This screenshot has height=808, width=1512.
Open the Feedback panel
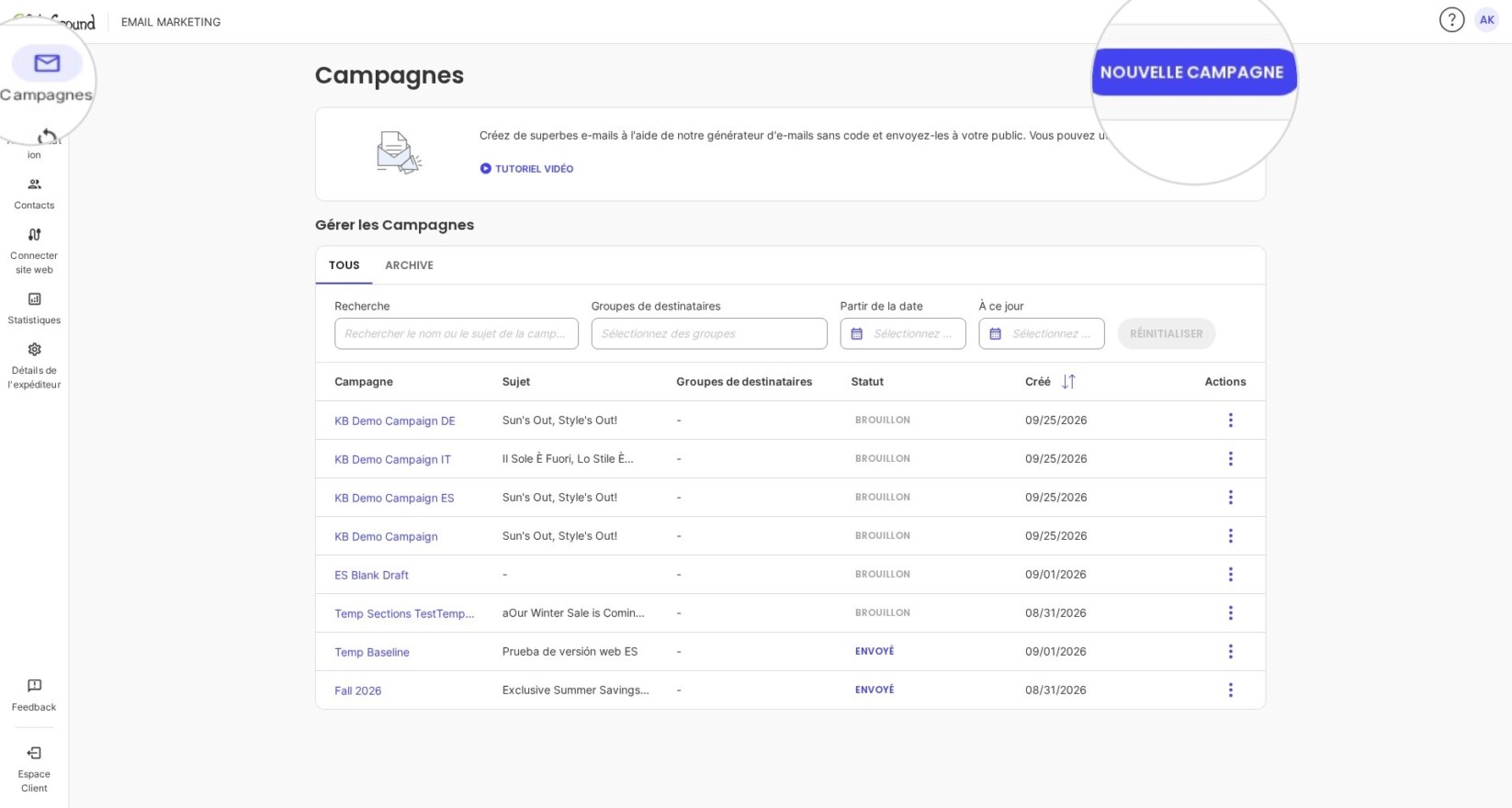coord(34,695)
